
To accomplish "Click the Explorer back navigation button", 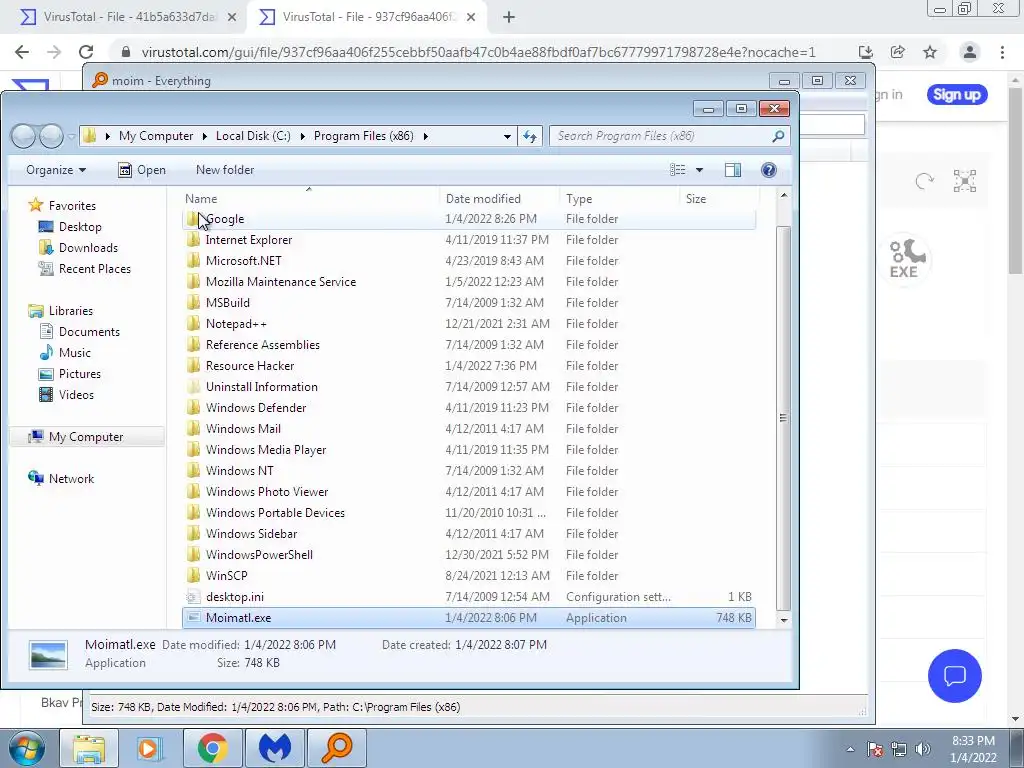I will [24, 136].
